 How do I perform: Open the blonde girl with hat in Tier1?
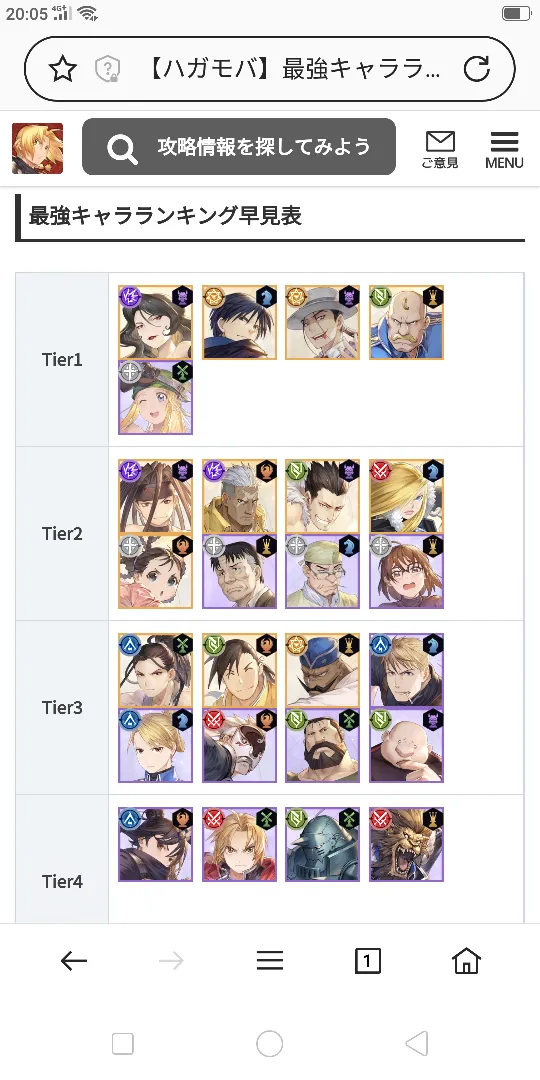[x=156, y=397]
